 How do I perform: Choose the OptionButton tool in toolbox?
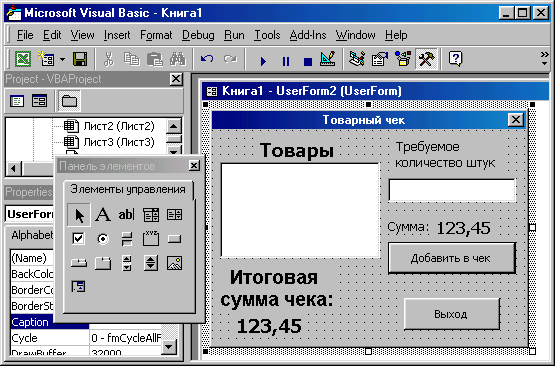[103, 239]
